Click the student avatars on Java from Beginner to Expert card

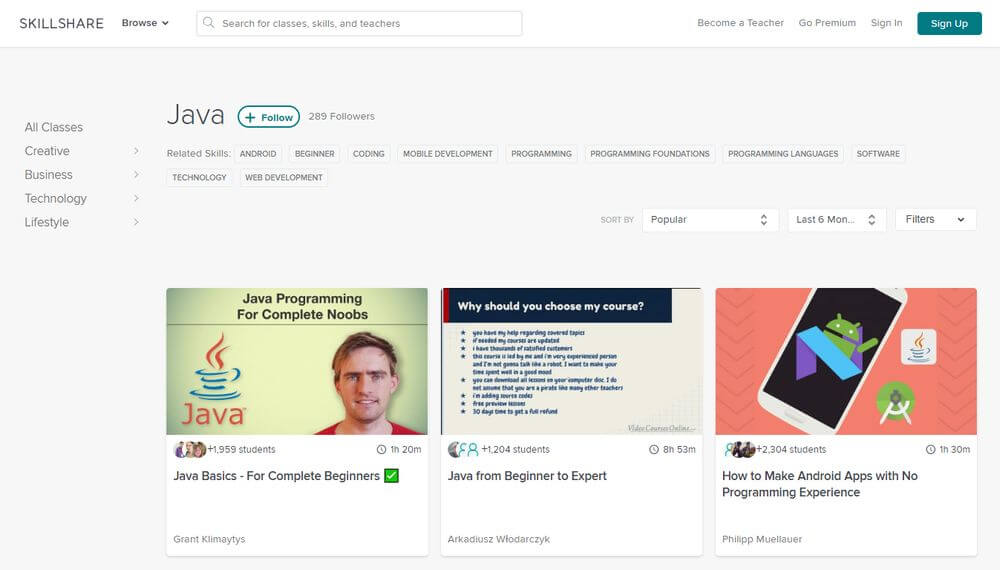pos(464,449)
